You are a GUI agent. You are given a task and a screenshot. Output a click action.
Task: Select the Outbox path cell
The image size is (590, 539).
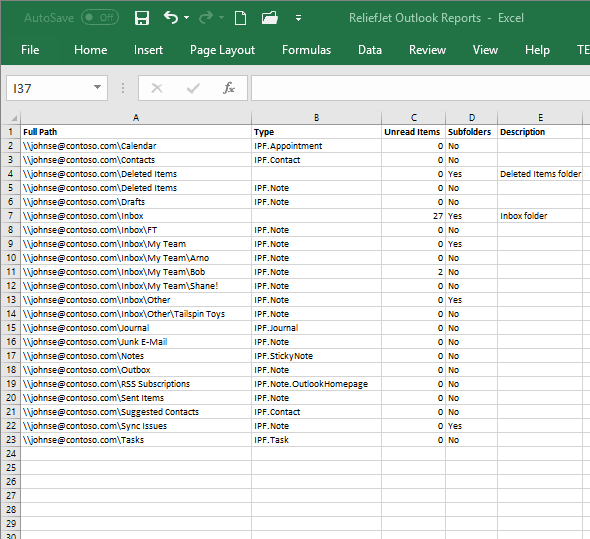pos(136,370)
